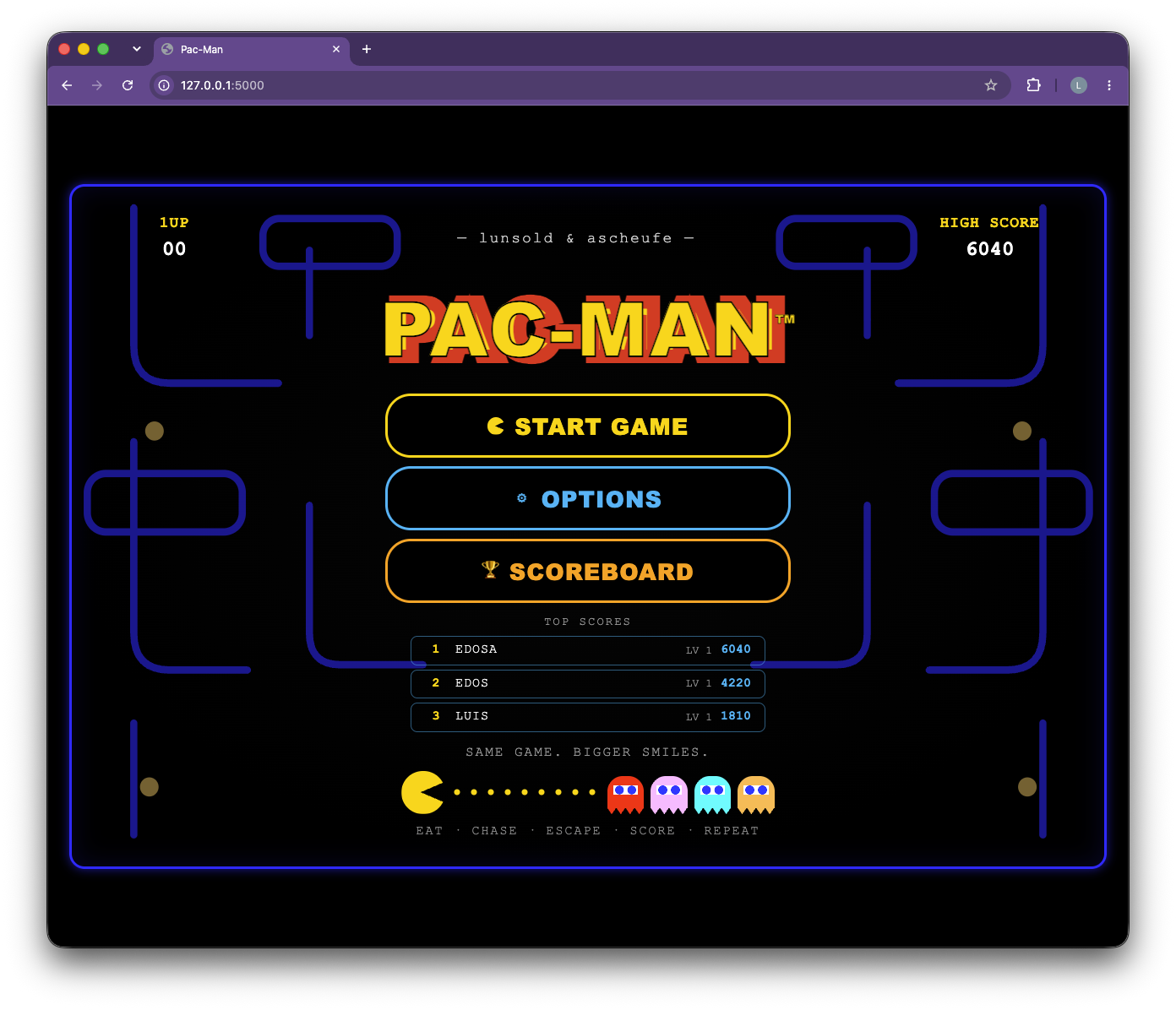This screenshot has width=1176, height=1010.
Task: Select the LUIS score row
Action: [x=588, y=717]
